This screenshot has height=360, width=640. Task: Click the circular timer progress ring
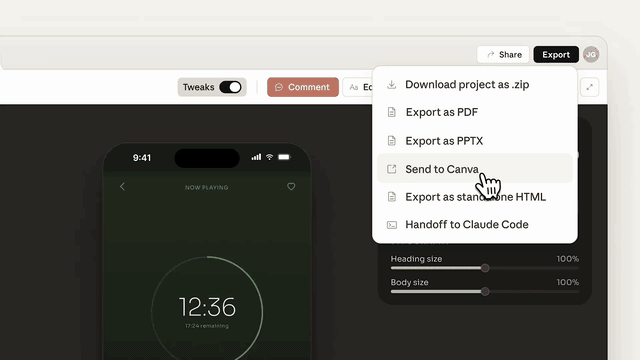[x=207, y=308]
